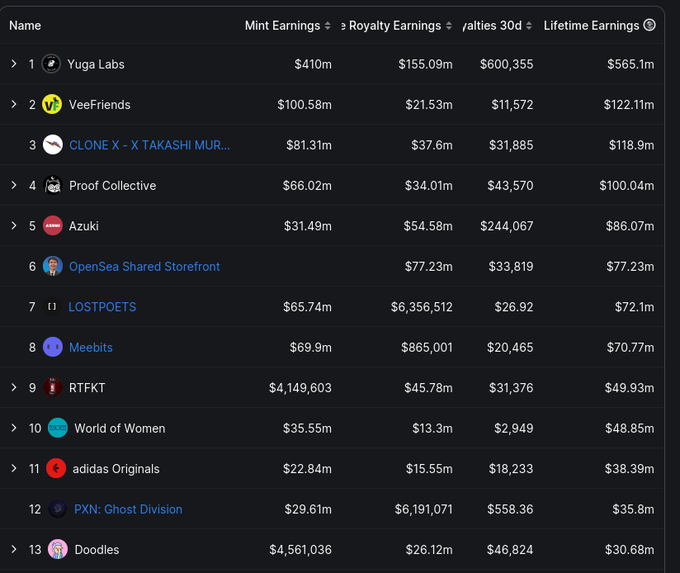Click Yuga Labs' $410m mint earnings
Image resolution: width=680 pixels, height=573 pixels.
coord(313,64)
